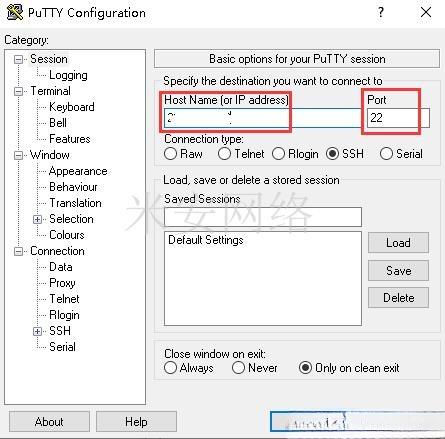Open the About dialog
Image resolution: width=445 pixels, height=439 pixels.
coord(49,422)
